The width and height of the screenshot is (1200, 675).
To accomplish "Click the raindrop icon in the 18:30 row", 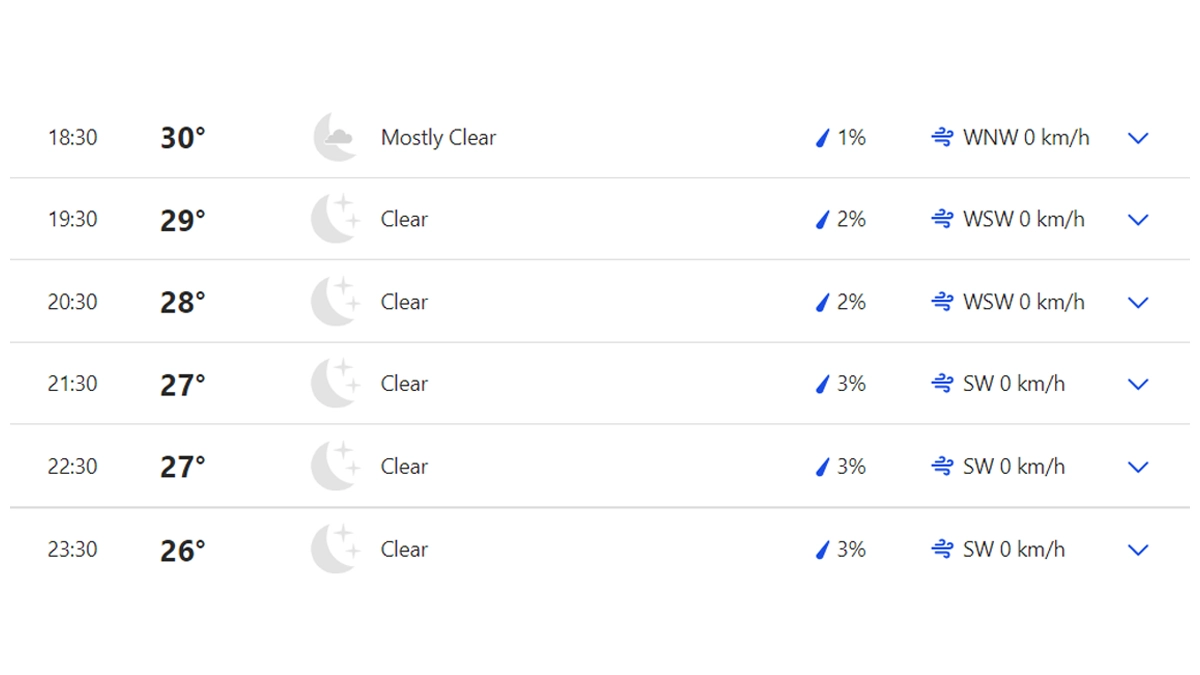I will [823, 138].
